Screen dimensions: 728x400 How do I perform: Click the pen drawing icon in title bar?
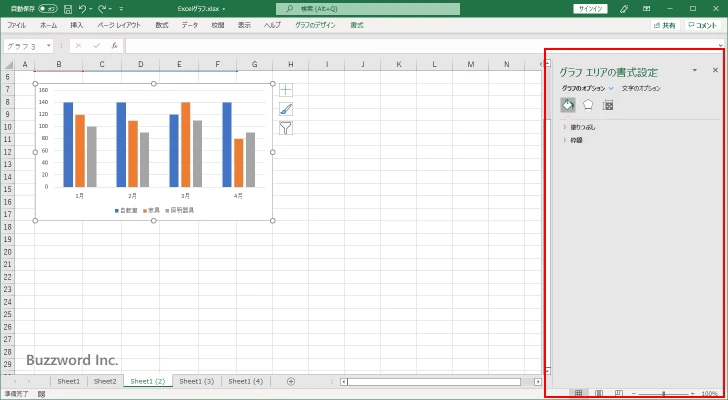point(624,9)
